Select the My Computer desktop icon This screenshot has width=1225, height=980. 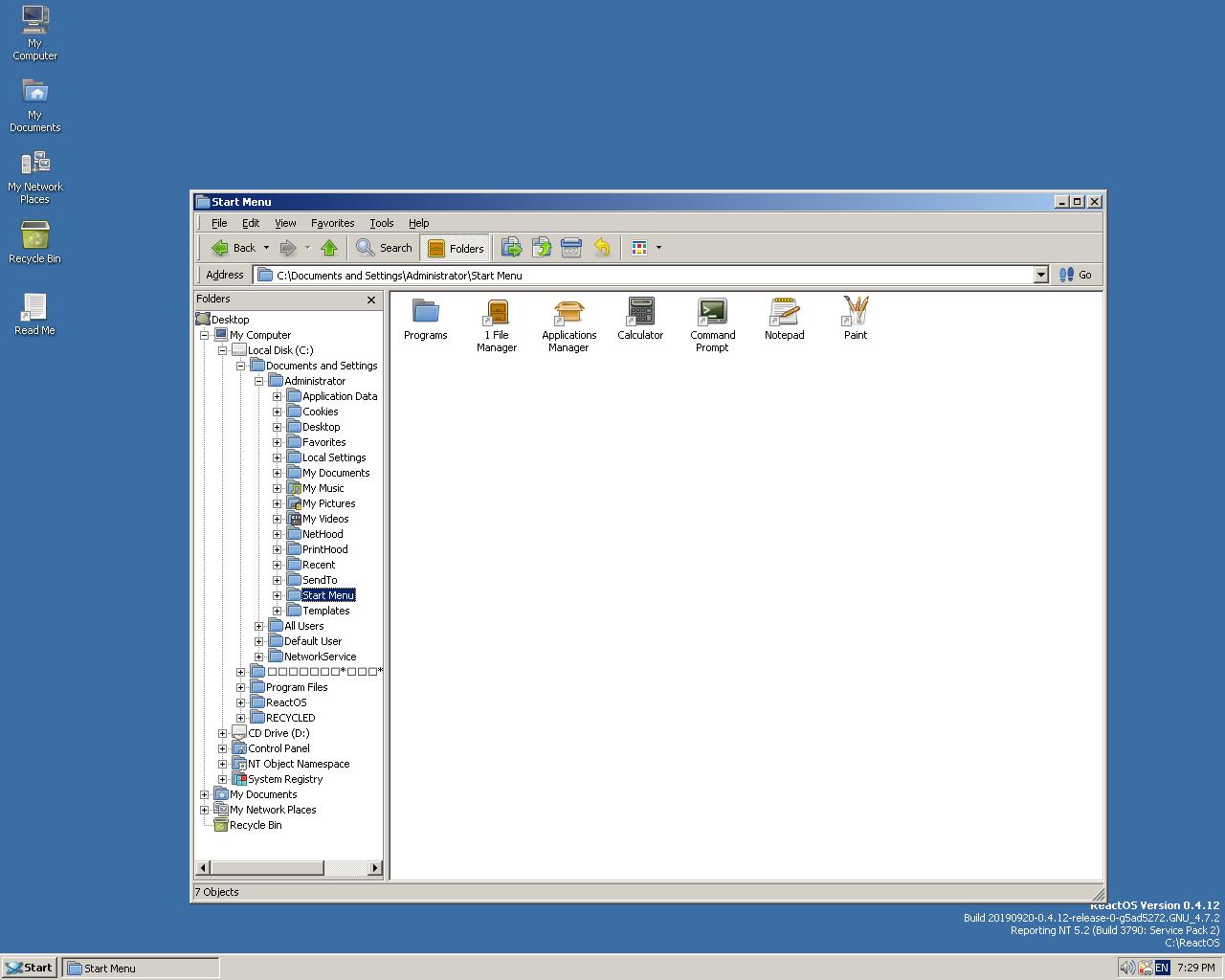[34, 33]
